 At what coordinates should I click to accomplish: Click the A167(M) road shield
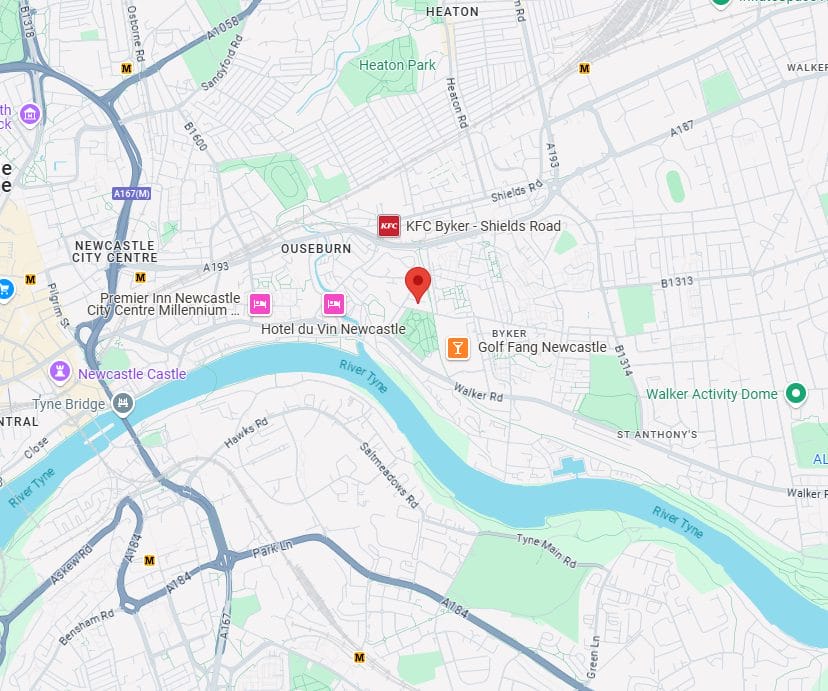tap(132, 194)
